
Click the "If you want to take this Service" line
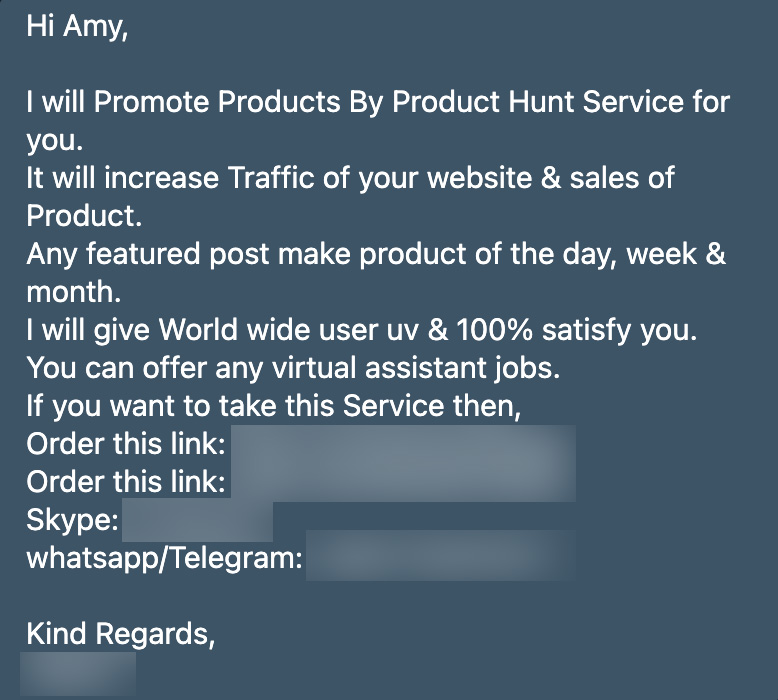[274, 406]
